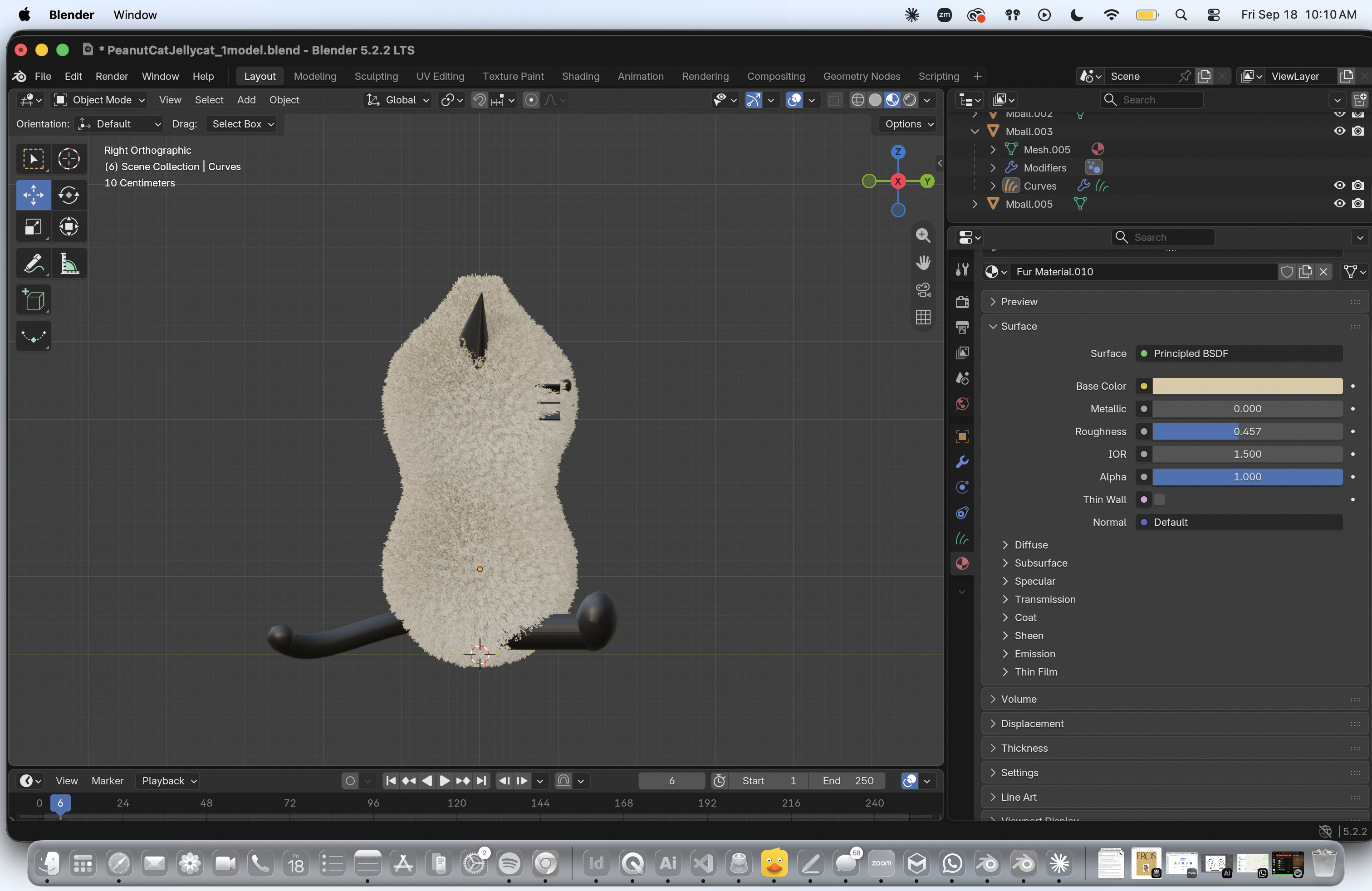This screenshot has height=891, width=1372.
Task: Hide Mball.005 with its eye icon
Action: pos(1339,203)
